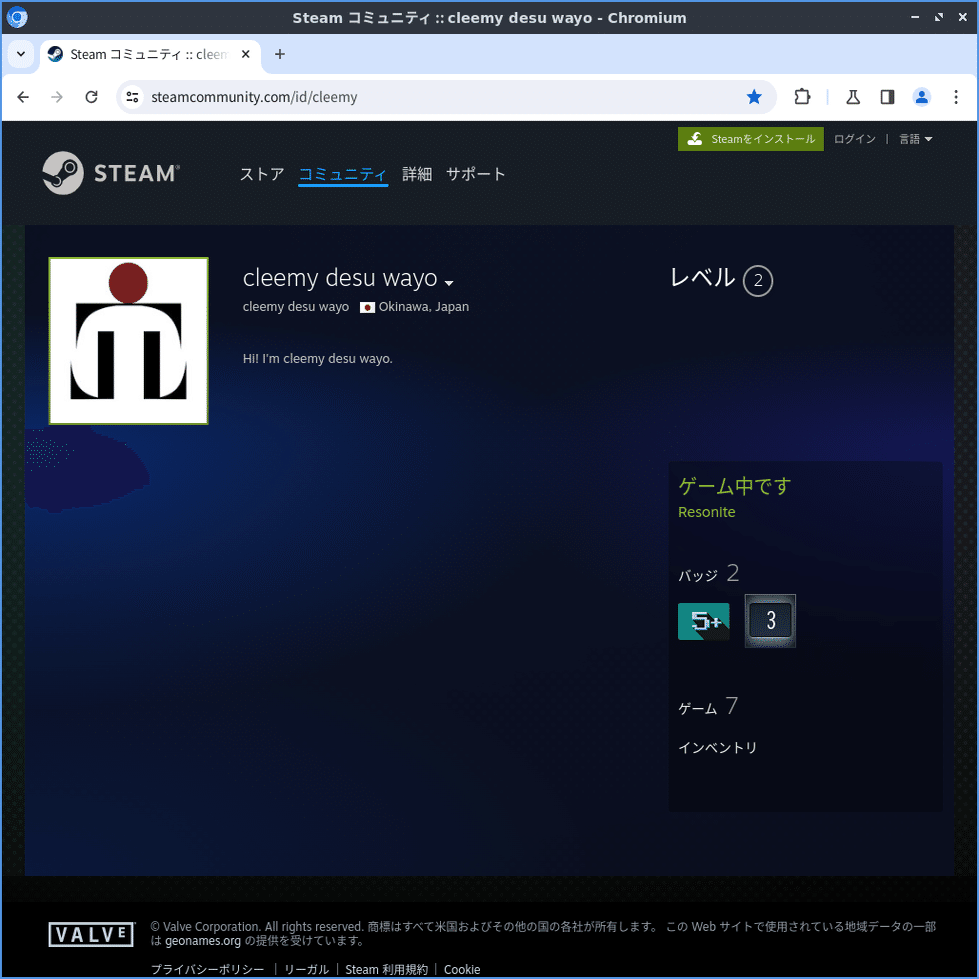Viewport: 979px width, 979px height.
Task: Click the profile avatar image
Action: tap(129, 341)
